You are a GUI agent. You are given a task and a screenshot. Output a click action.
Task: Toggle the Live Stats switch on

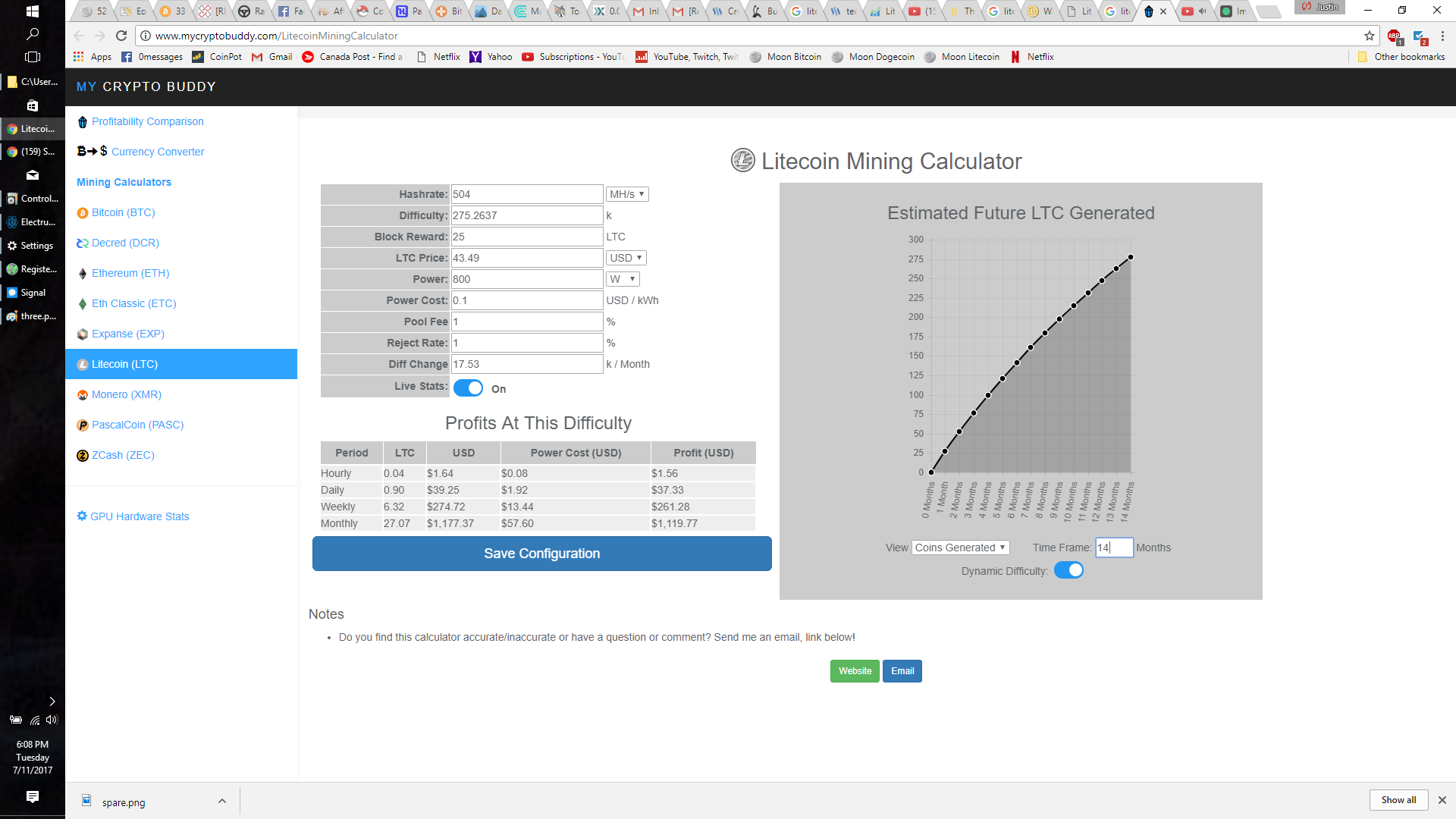[x=467, y=388]
